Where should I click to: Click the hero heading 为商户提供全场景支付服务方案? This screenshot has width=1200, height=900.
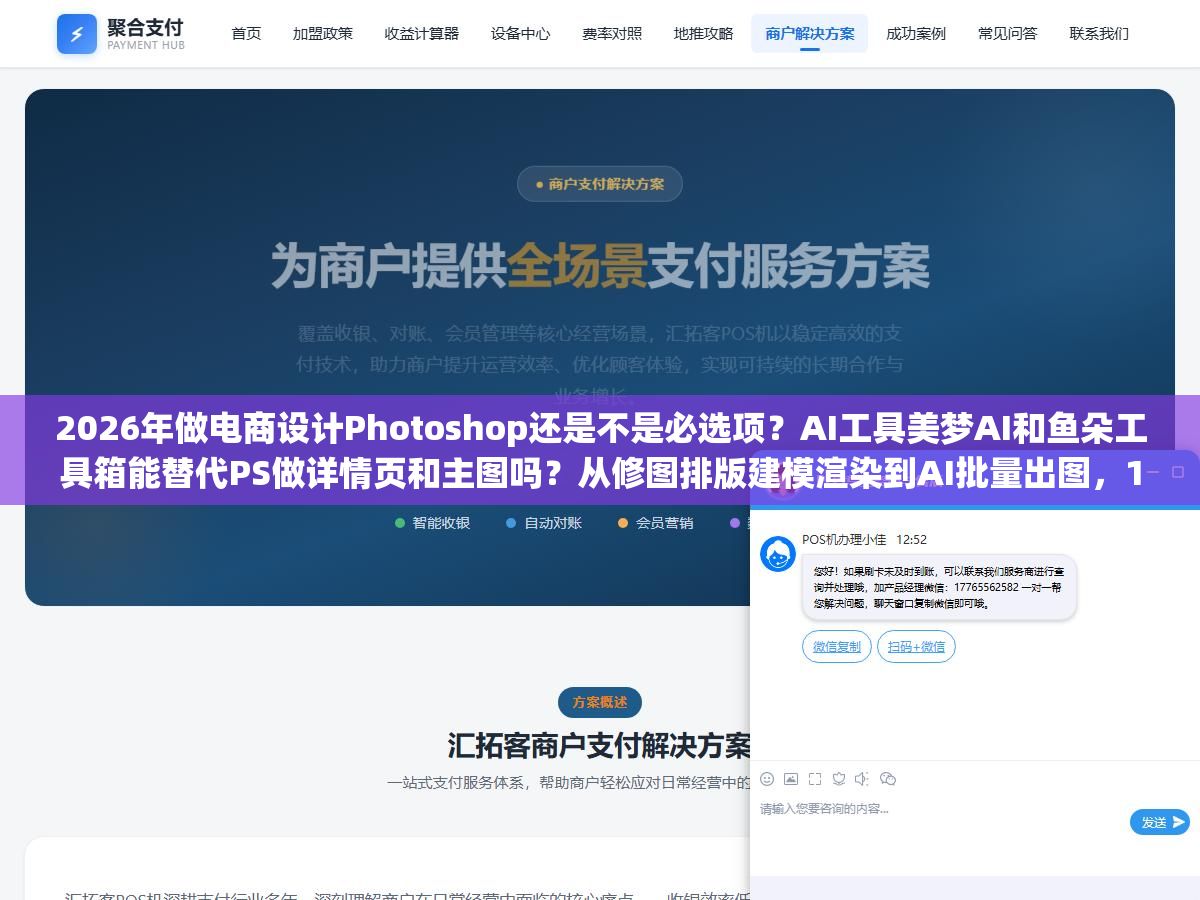point(600,266)
